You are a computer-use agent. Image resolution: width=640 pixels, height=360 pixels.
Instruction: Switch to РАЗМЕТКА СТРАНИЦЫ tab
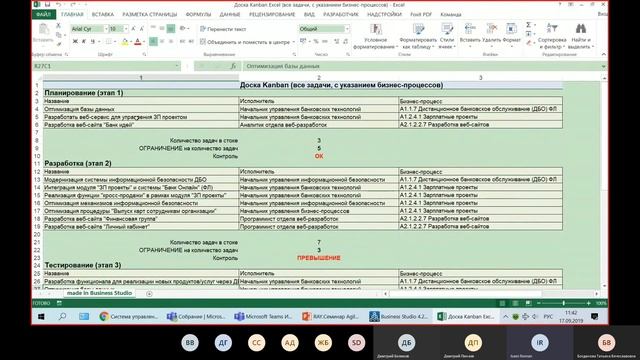coord(150,15)
